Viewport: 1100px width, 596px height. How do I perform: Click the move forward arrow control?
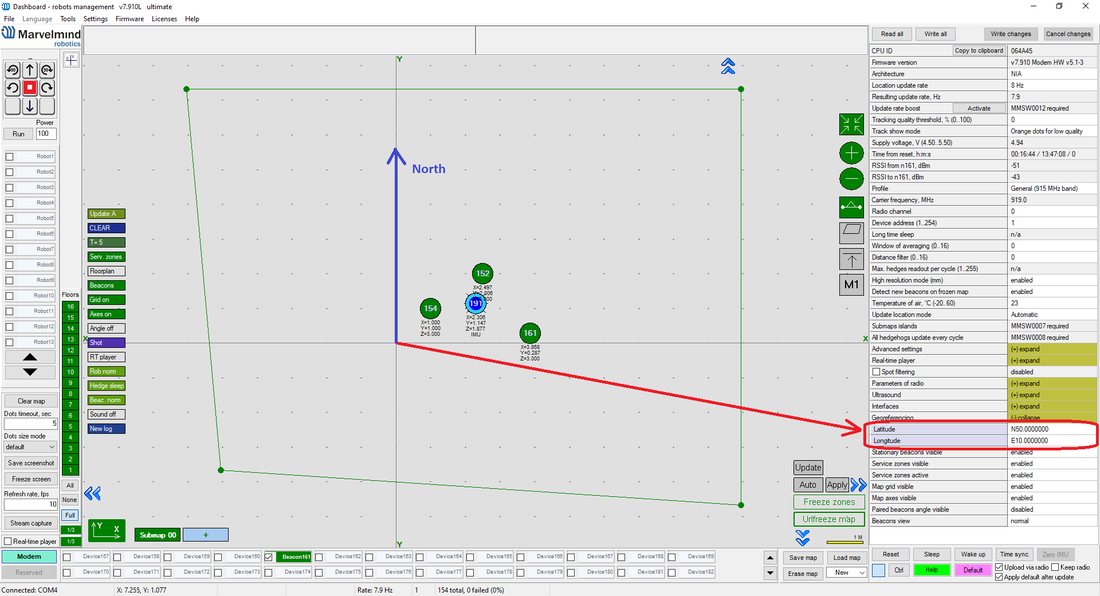pos(29,69)
